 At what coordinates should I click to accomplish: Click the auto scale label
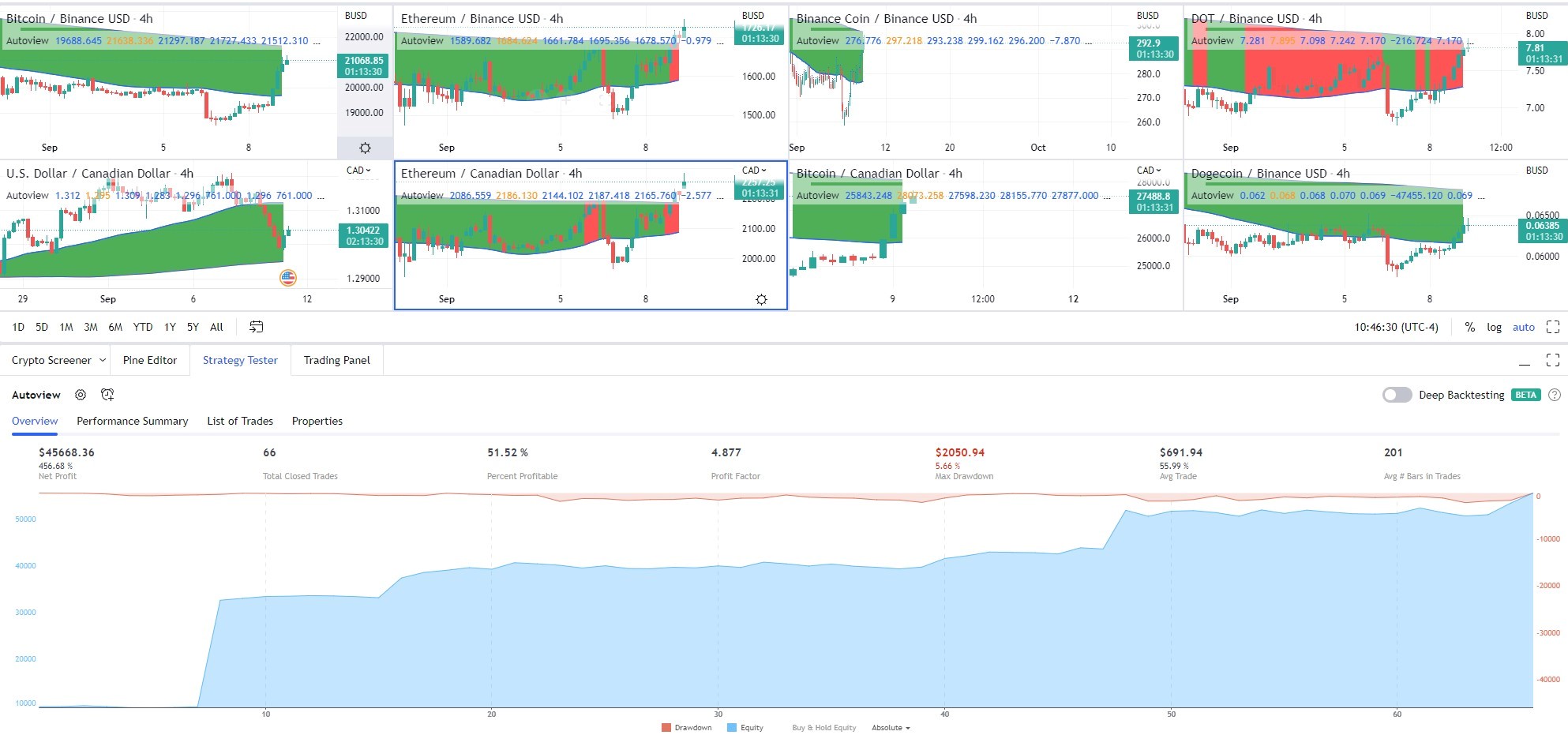[x=1524, y=326]
